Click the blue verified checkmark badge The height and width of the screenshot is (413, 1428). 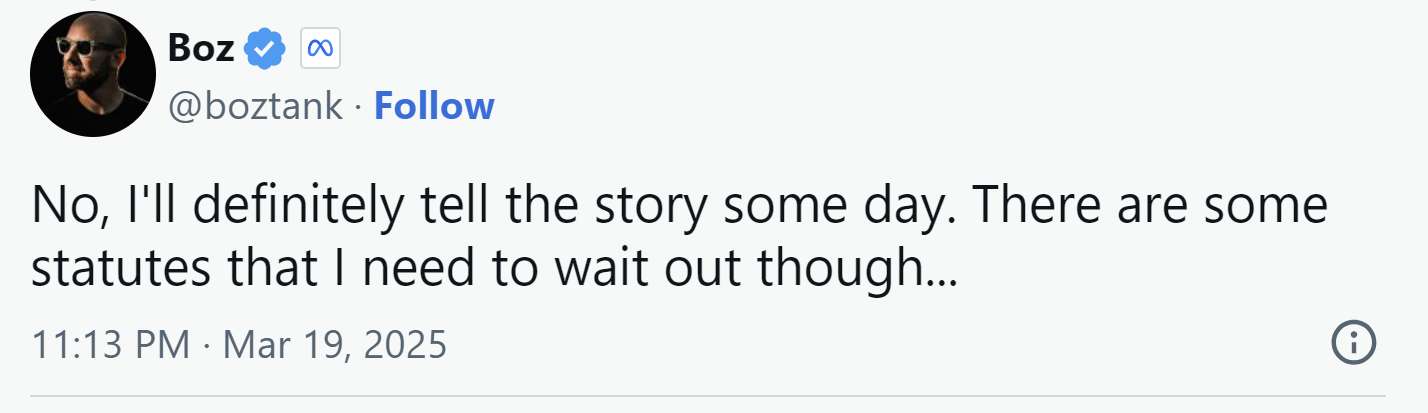pos(266,48)
